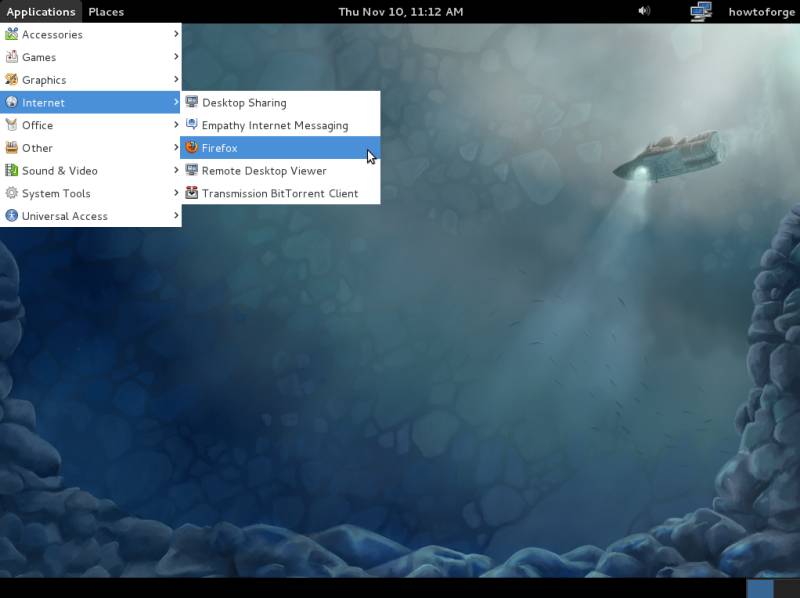Viewport: 800px width, 598px height.
Task: Choose Empathy Internet Messaging entry
Action: [x=280, y=125]
